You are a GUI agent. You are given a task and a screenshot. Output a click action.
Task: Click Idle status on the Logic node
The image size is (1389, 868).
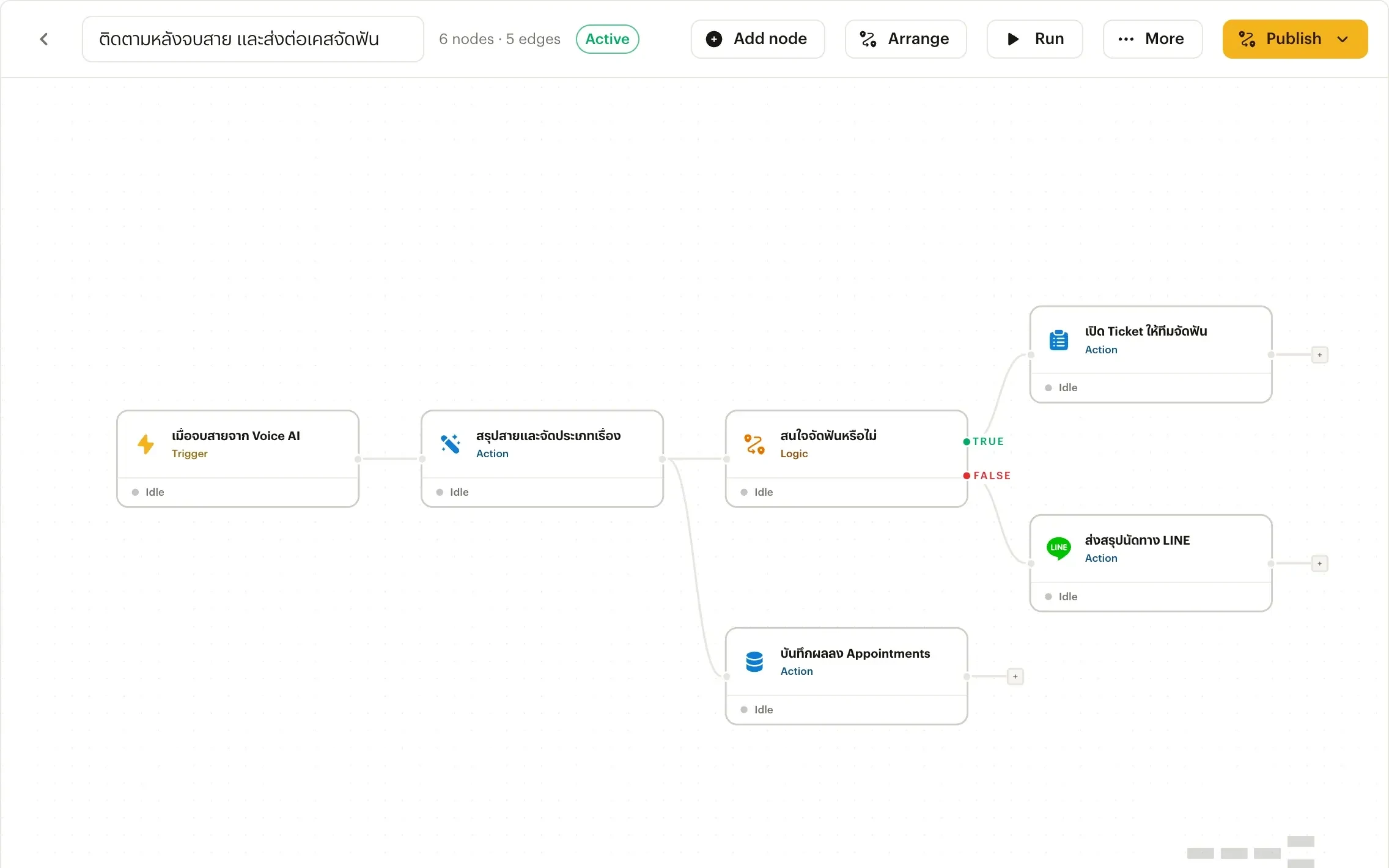click(x=757, y=492)
